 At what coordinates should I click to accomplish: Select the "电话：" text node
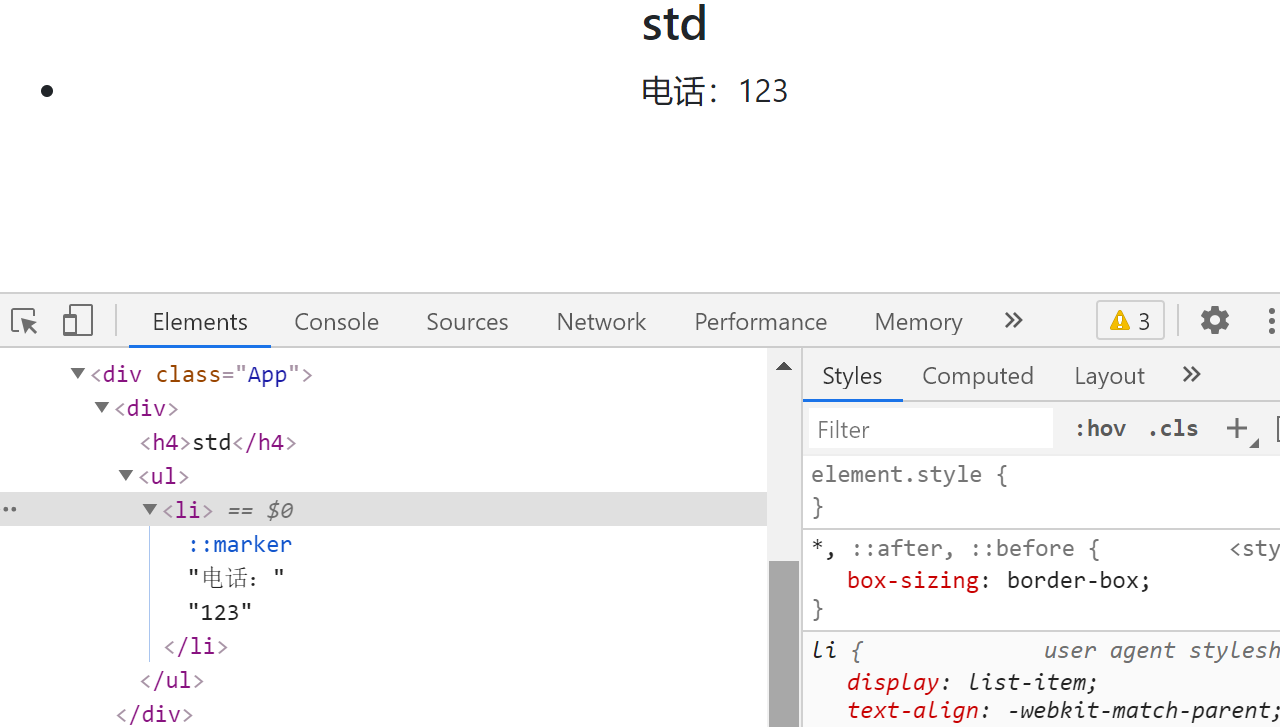[x=236, y=578]
